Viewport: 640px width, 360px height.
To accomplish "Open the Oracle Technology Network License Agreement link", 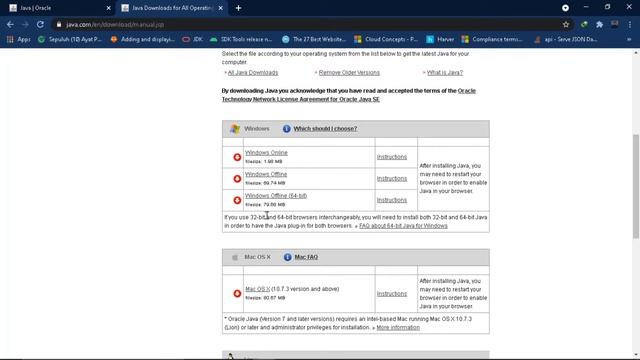I will pyautogui.click(x=301, y=99).
